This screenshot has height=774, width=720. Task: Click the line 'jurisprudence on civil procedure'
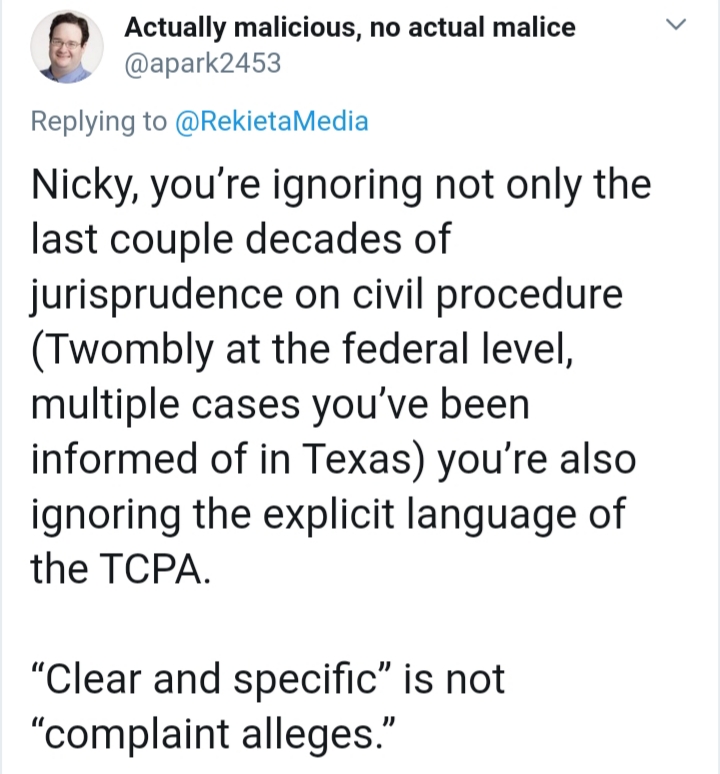point(327,295)
